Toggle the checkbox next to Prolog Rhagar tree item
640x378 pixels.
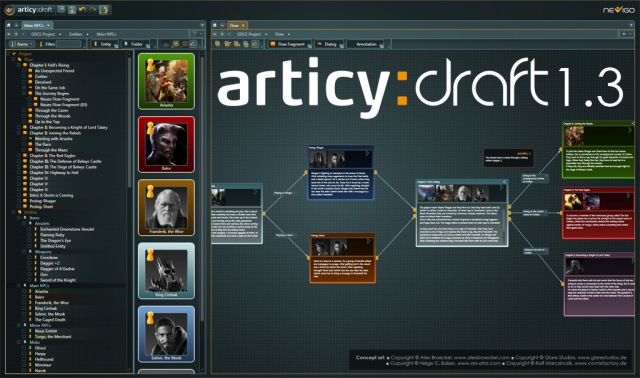[x=19, y=201]
